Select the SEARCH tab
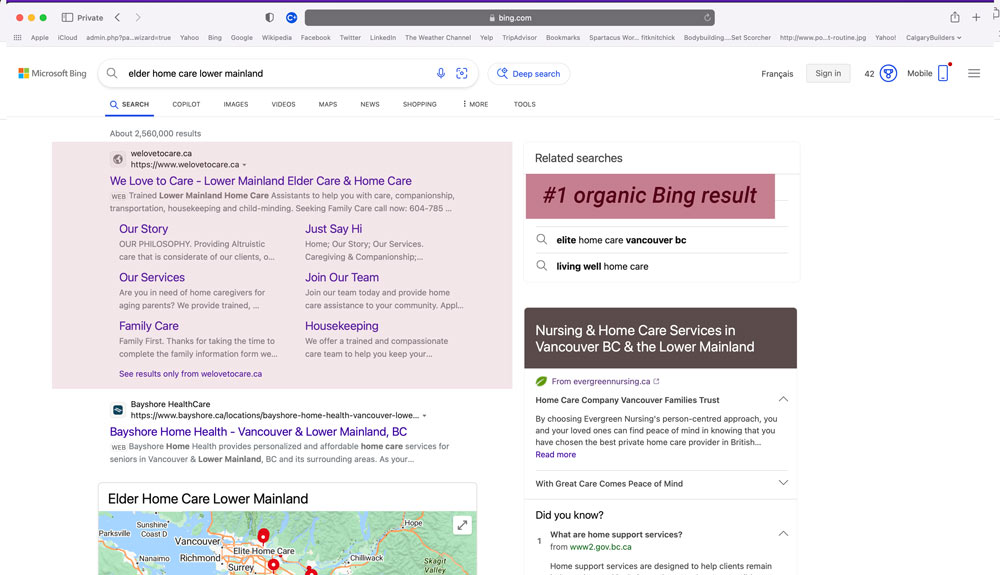The height and width of the screenshot is (575, 1000). click(x=129, y=105)
